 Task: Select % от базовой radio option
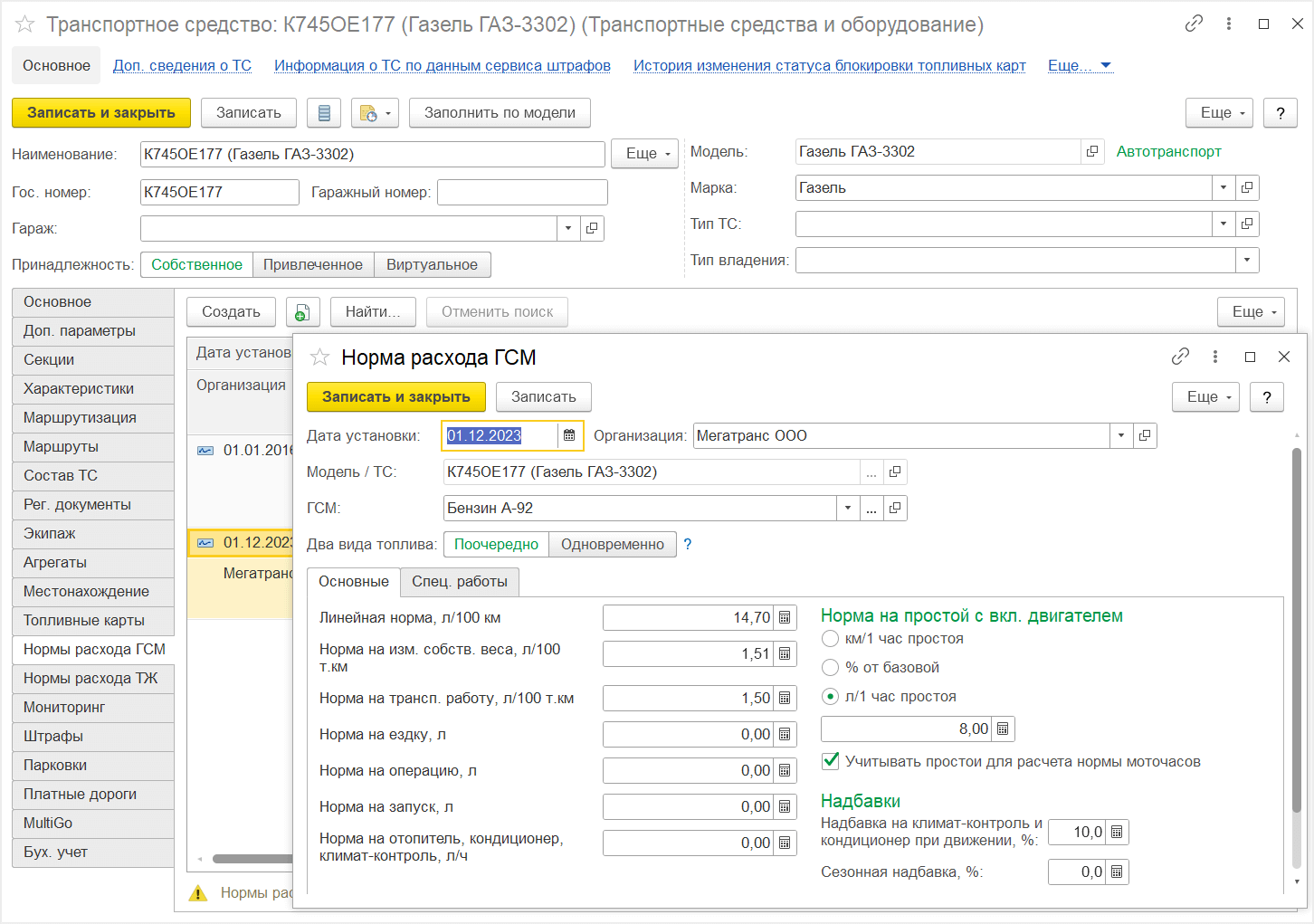click(x=830, y=667)
